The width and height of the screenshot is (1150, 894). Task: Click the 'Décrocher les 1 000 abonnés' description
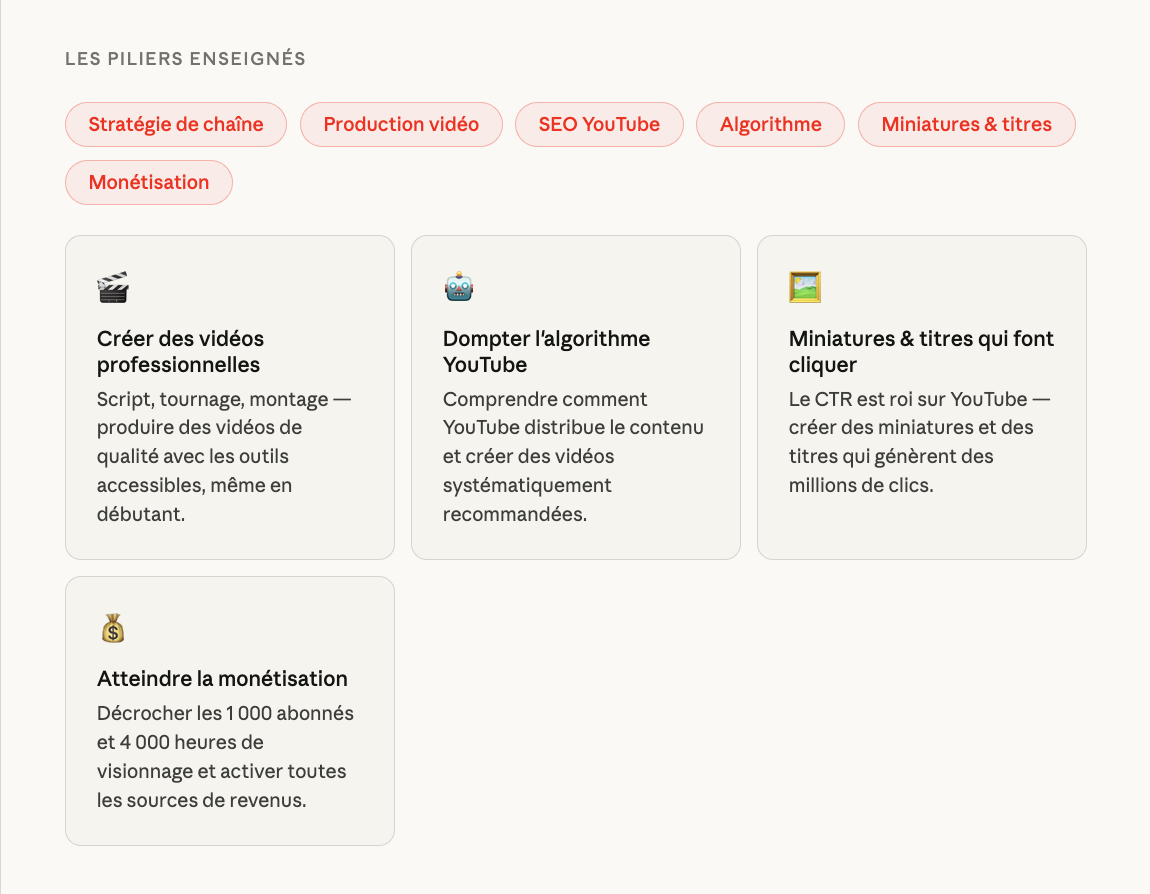[225, 757]
